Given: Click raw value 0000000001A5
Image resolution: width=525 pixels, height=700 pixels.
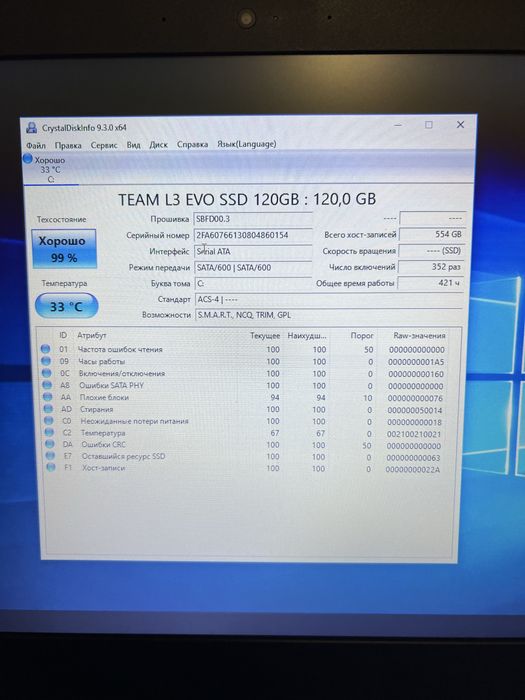Looking at the screenshot, I should 416,362.
